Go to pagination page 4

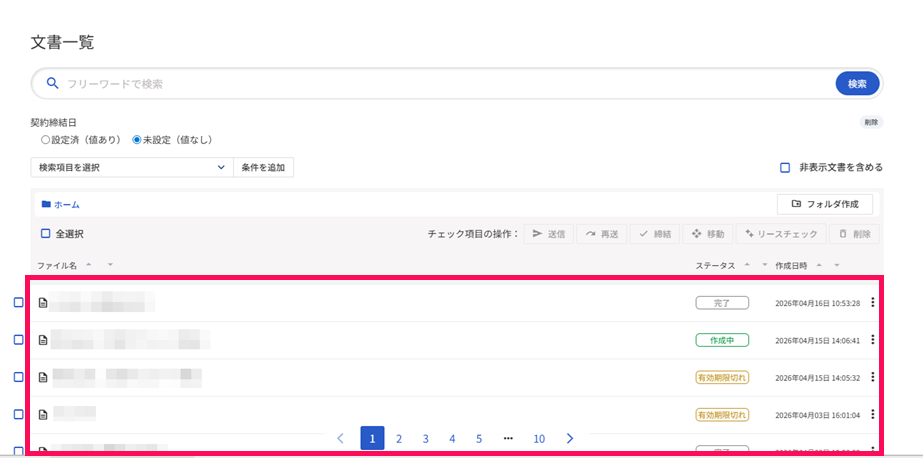click(452, 439)
